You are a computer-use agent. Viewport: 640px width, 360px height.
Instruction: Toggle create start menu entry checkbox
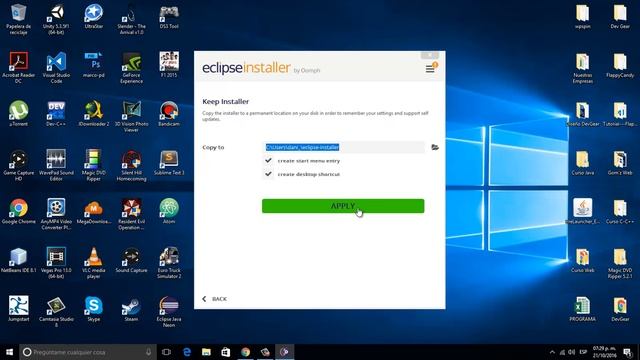click(268, 160)
